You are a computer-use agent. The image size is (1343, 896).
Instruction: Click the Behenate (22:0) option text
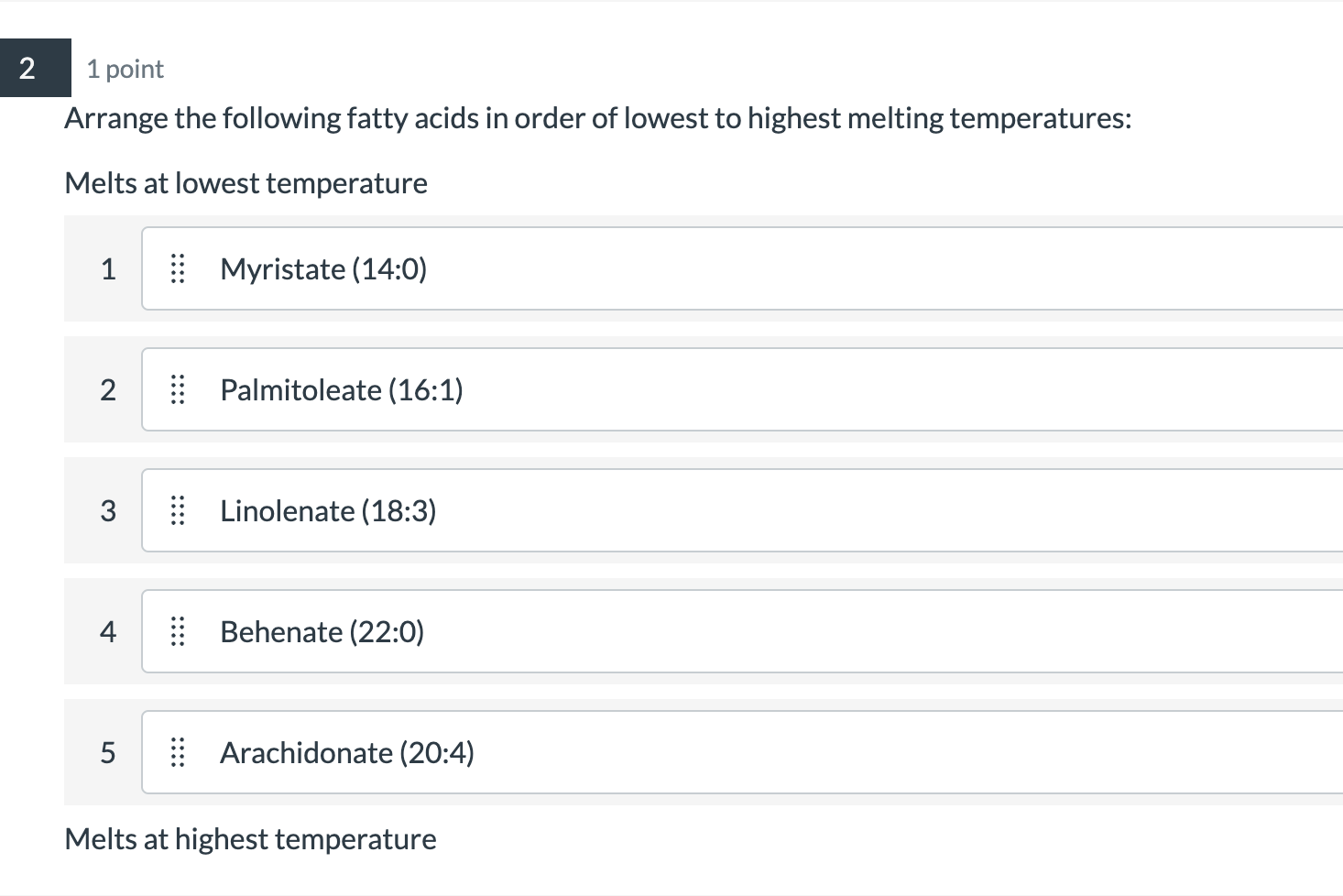(322, 632)
